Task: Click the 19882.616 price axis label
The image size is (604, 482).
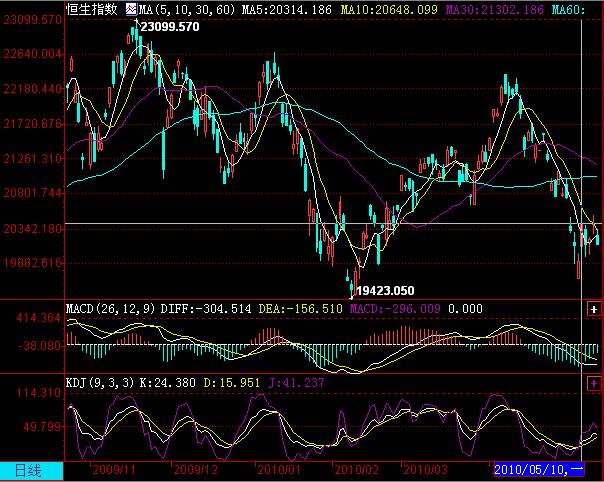Action: pos(32,263)
